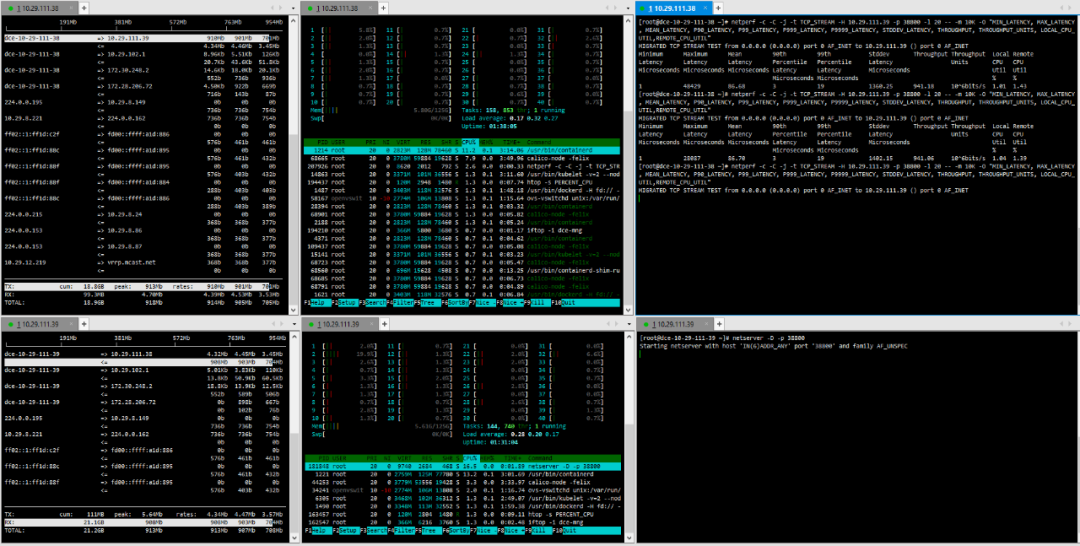
Task: Sort by CPU% column header in htop .38 pane
Action: click(x=468, y=141)
